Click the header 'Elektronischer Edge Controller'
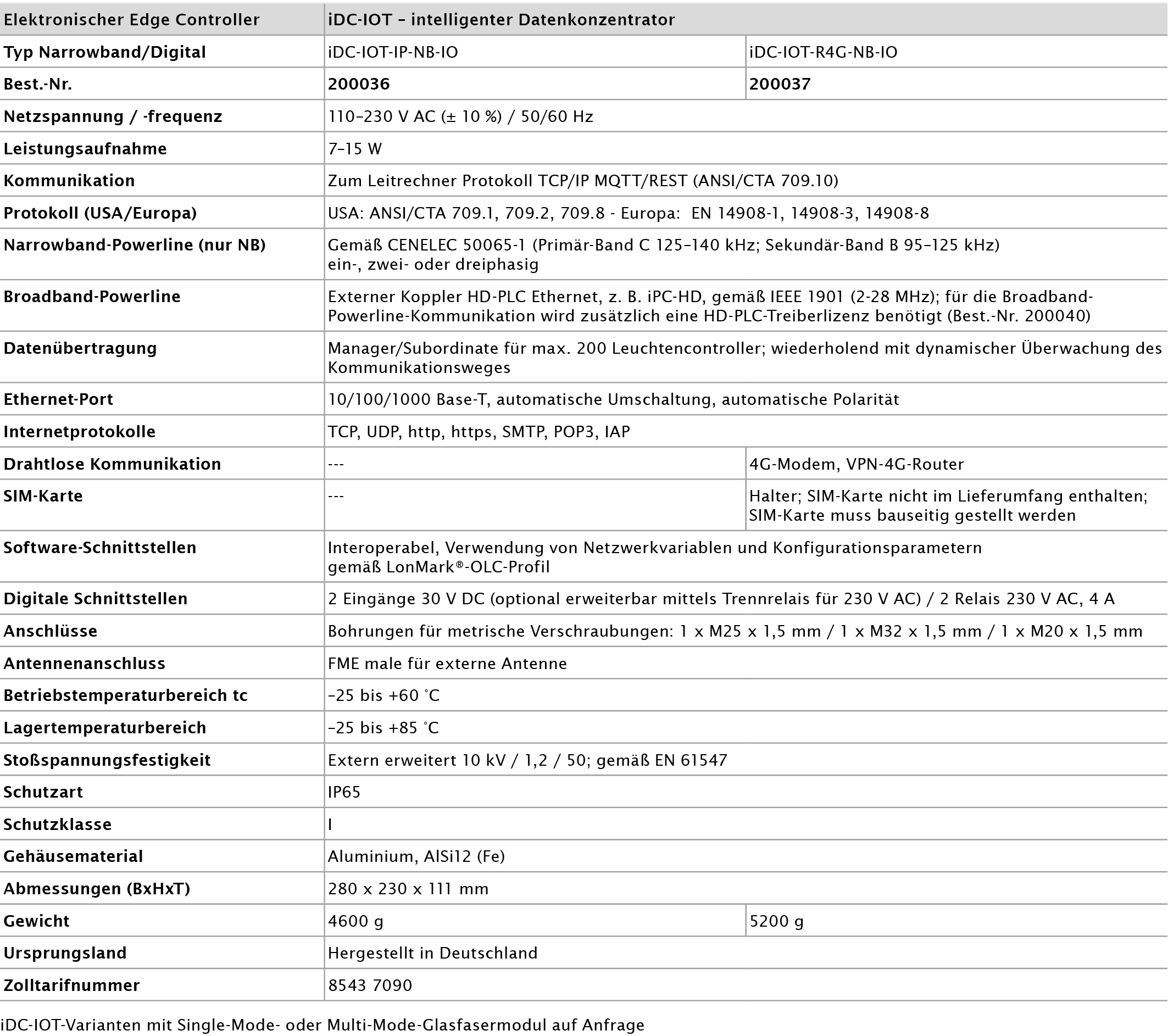The width and height of the screenshot is (1168, 1036). point(131,20)
